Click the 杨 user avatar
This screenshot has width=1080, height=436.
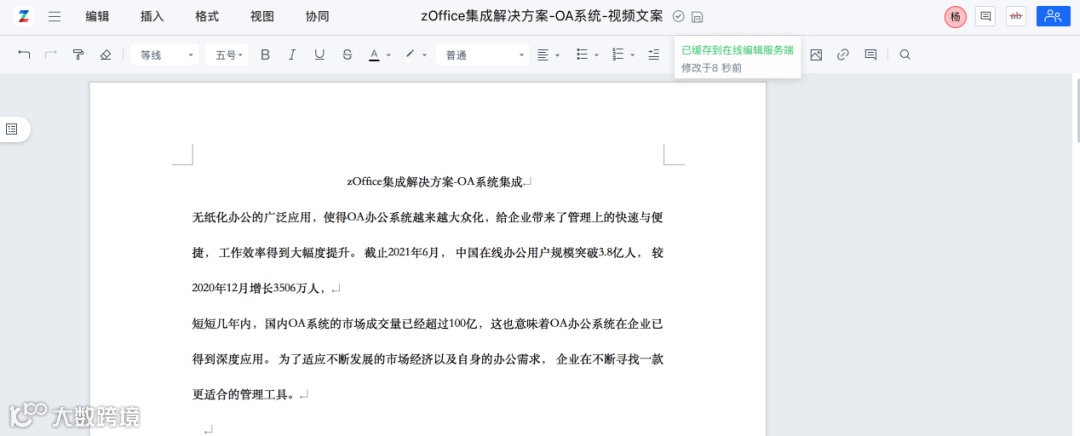[955, 17]
